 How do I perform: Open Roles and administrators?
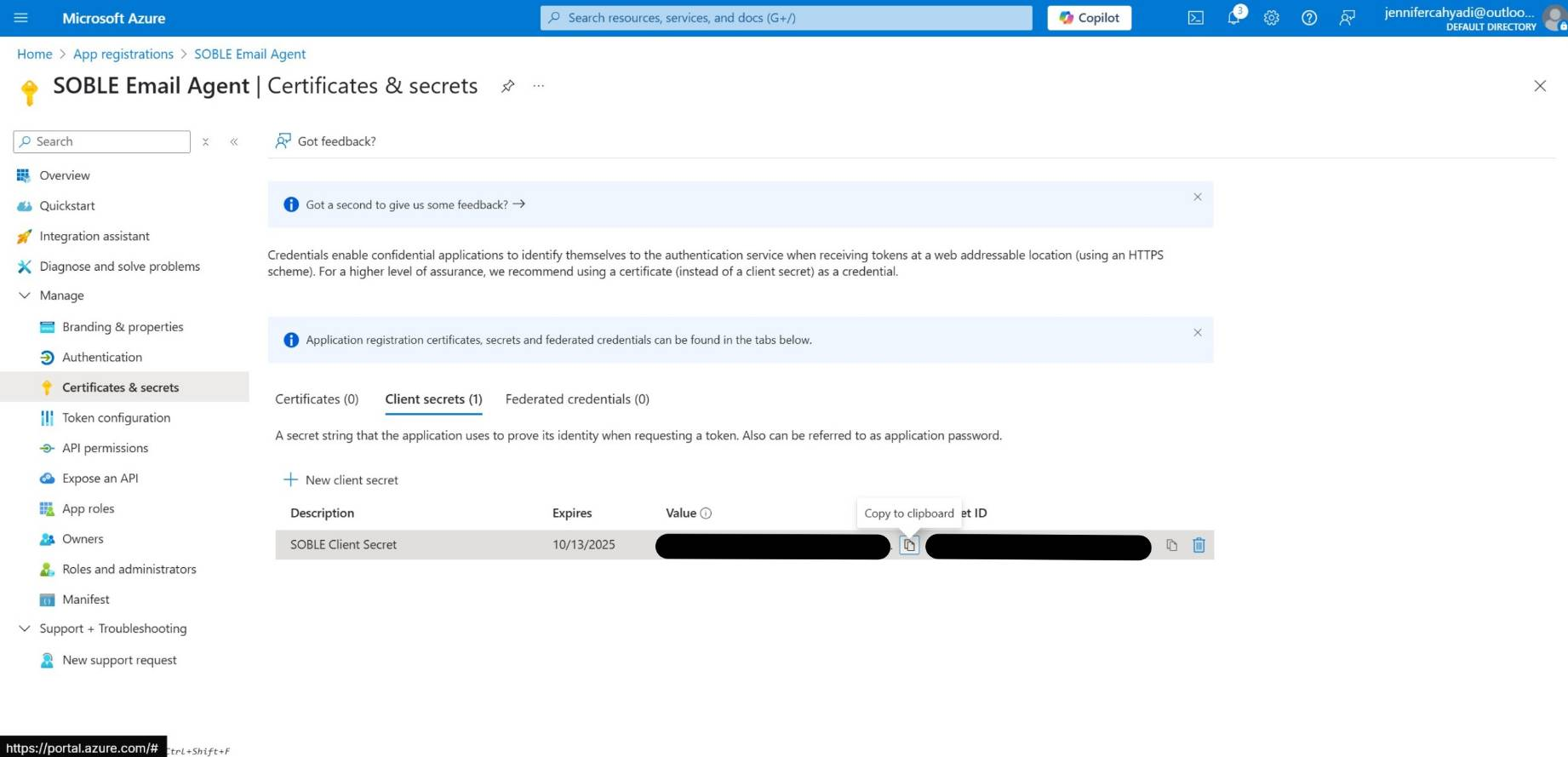pos(129,570)
